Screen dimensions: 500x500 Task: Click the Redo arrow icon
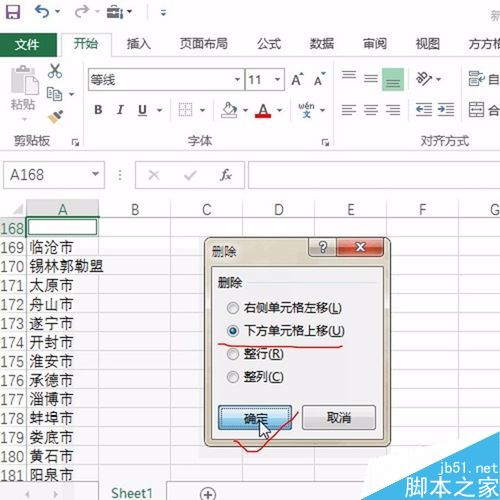pos(81,12)
